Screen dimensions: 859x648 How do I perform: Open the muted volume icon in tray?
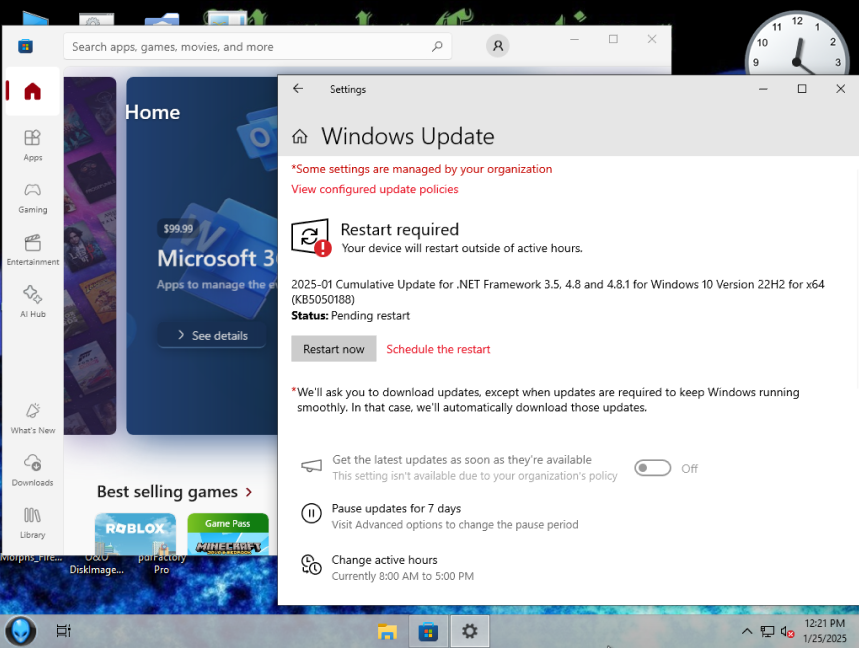[x=787, y=632]
